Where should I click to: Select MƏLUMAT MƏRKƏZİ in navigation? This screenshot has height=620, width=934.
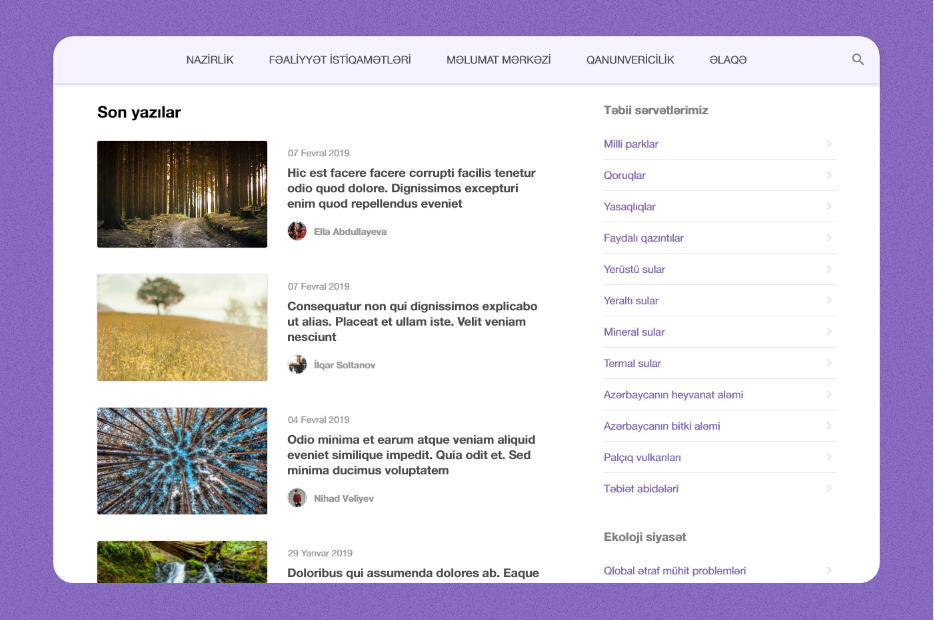[x=499, y=60]
